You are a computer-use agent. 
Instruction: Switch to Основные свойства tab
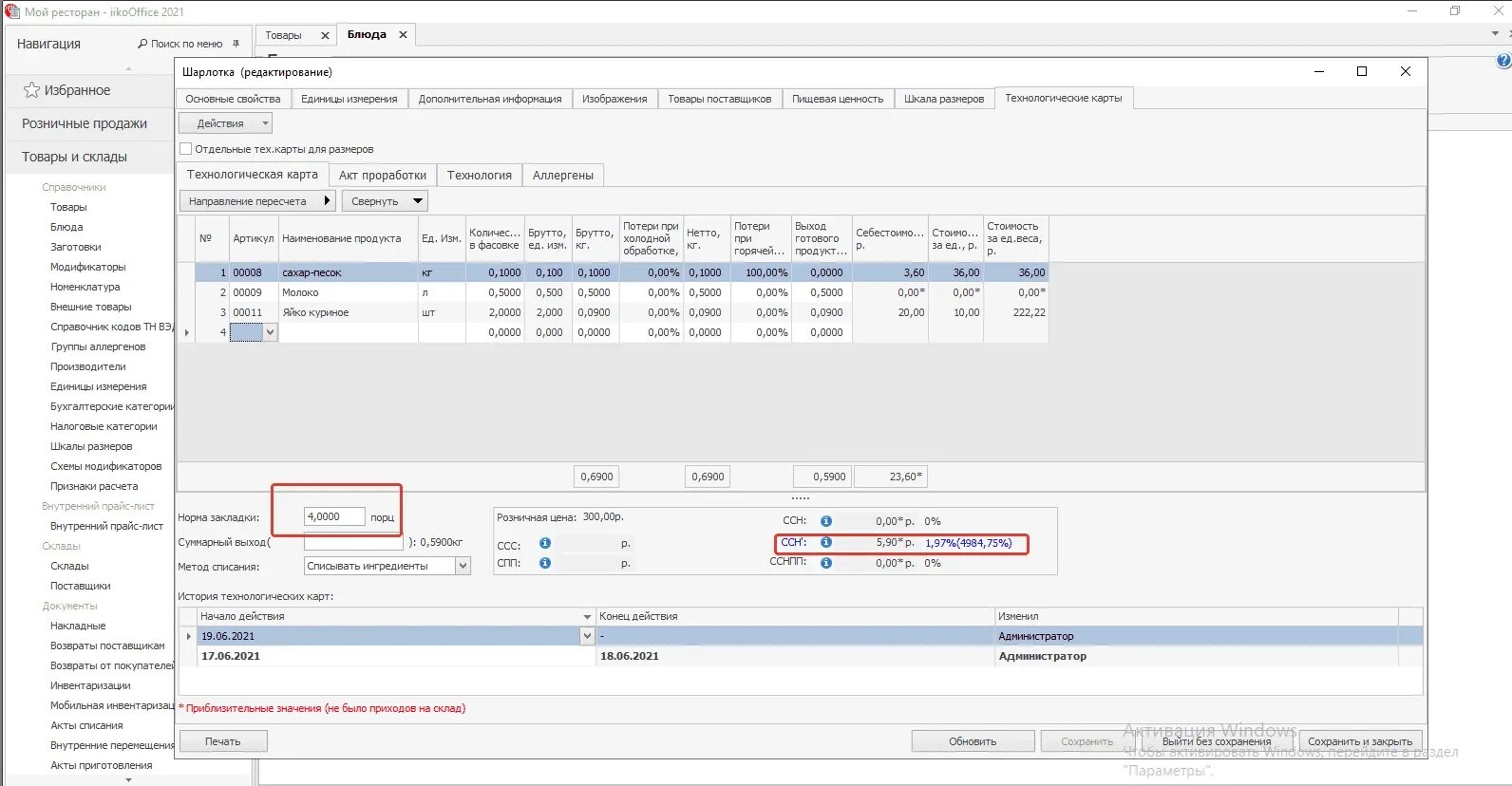[x=233, y=99]
